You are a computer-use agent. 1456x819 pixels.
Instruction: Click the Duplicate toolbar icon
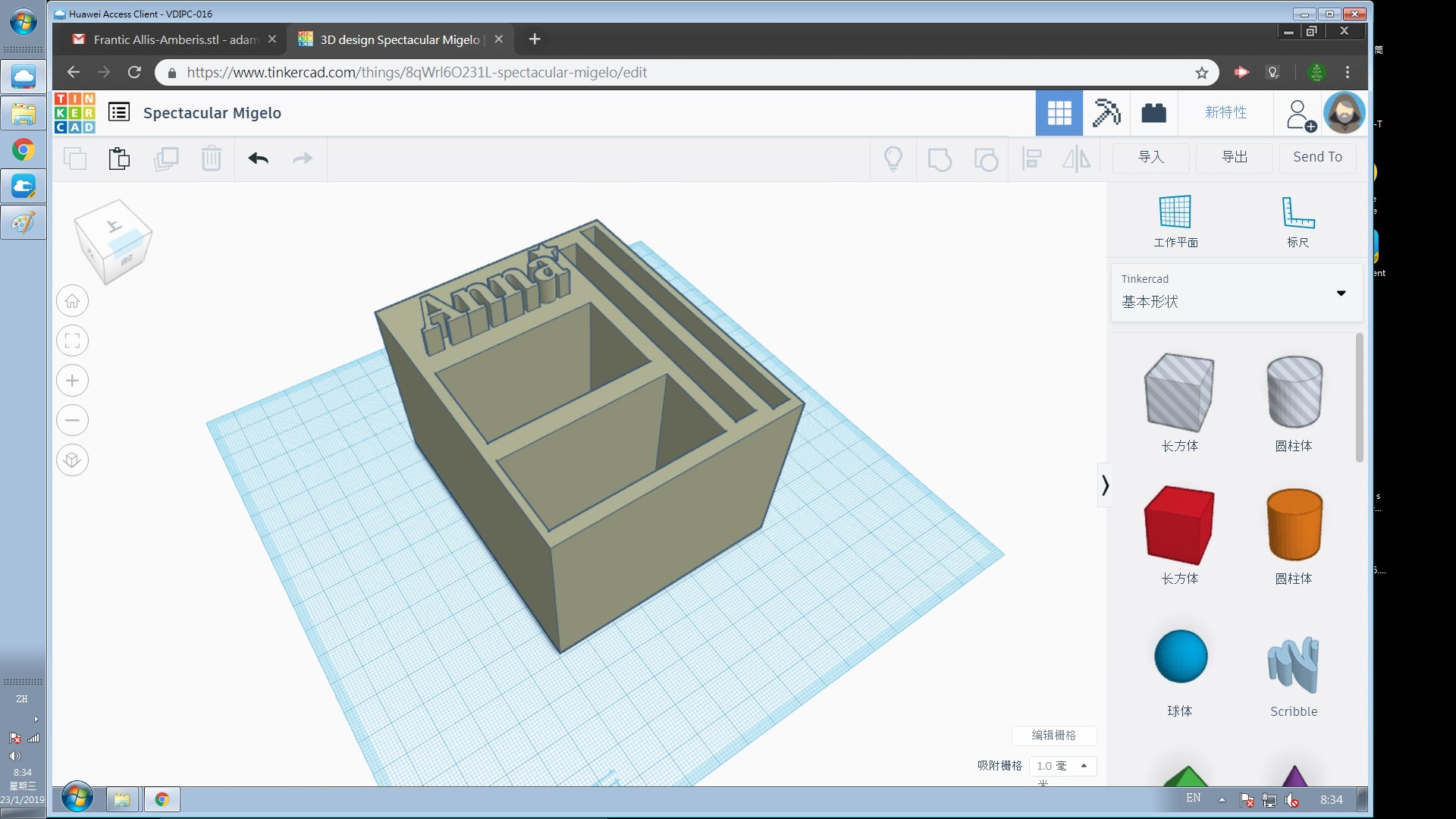click(166, 158)
